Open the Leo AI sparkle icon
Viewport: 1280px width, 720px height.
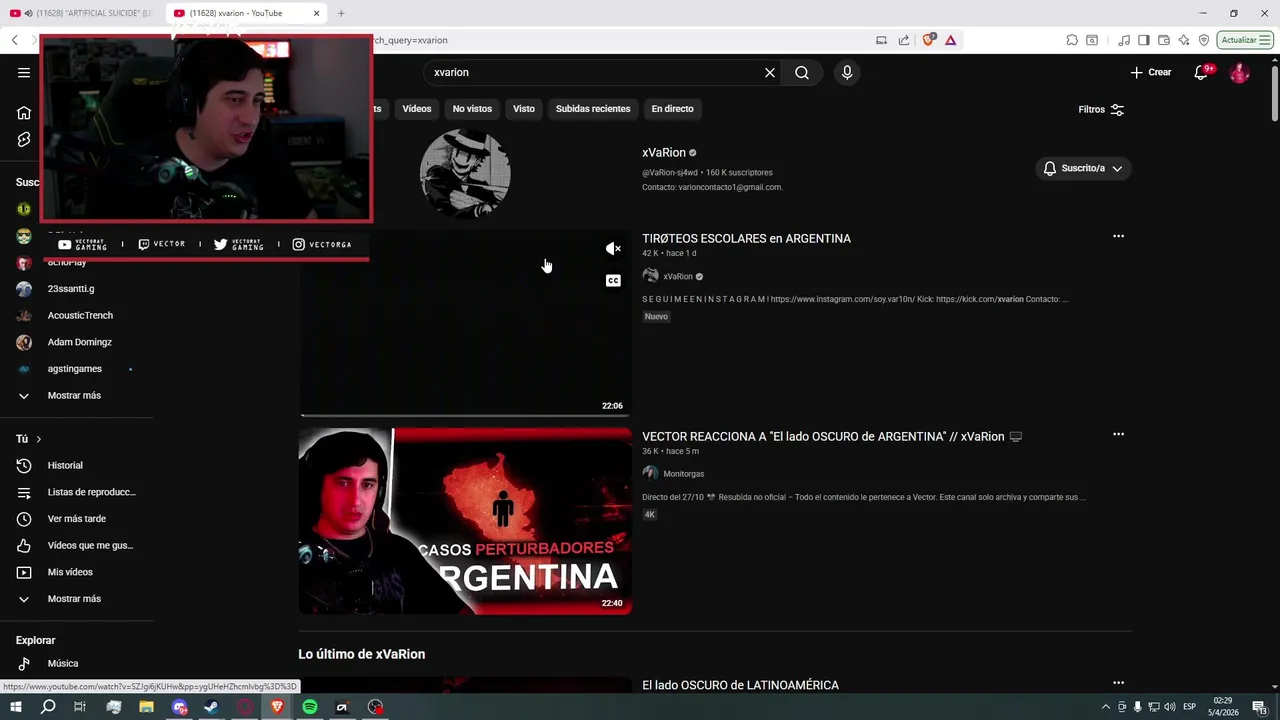coord(1184,40)
